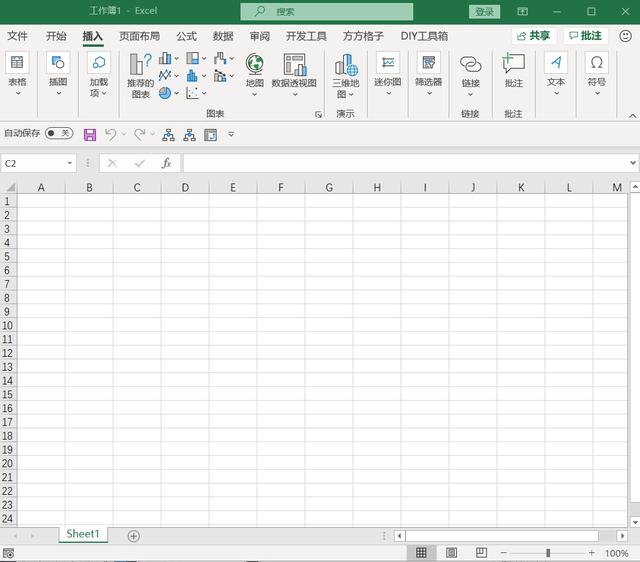Click the recommended charts icon
The image size is (640, 562).
coord(141,75)
